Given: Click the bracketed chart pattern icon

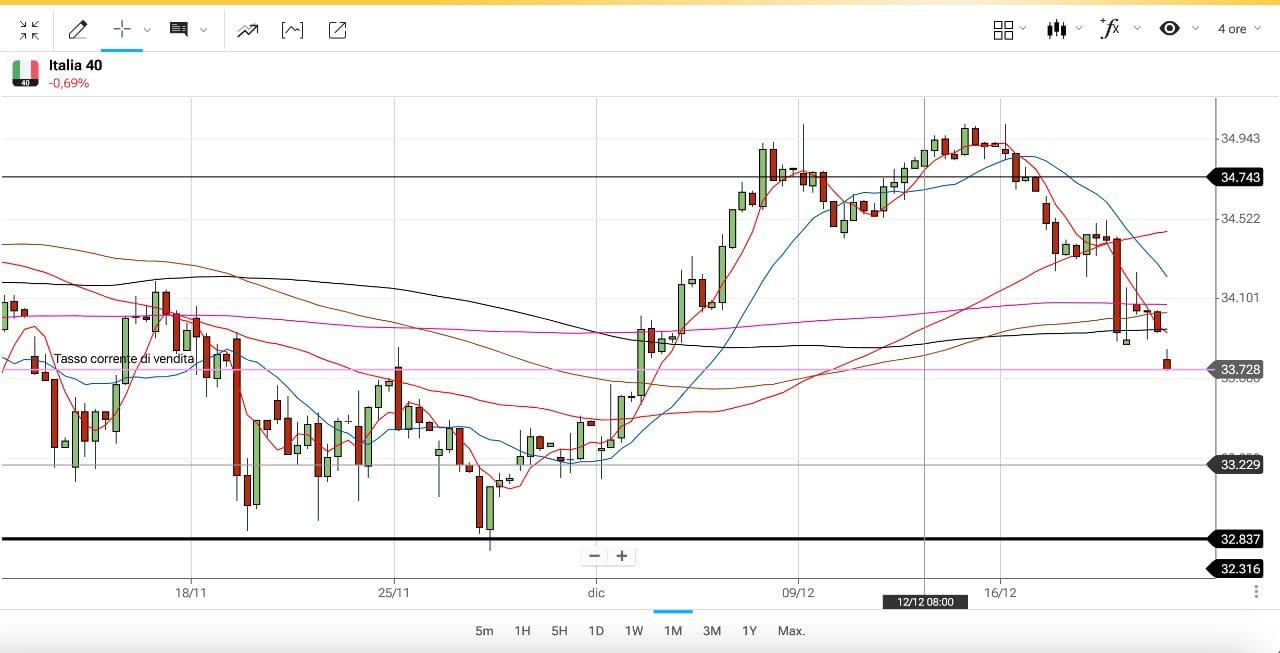Looking at the screenshot, I should (292, 30).
